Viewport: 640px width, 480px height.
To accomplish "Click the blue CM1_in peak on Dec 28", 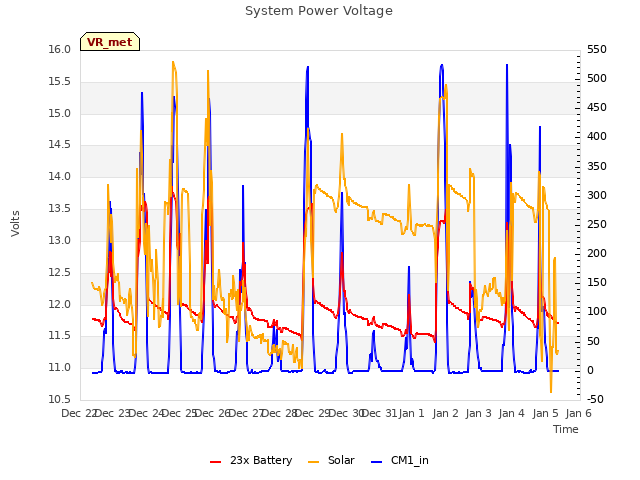I will point(308,67).
